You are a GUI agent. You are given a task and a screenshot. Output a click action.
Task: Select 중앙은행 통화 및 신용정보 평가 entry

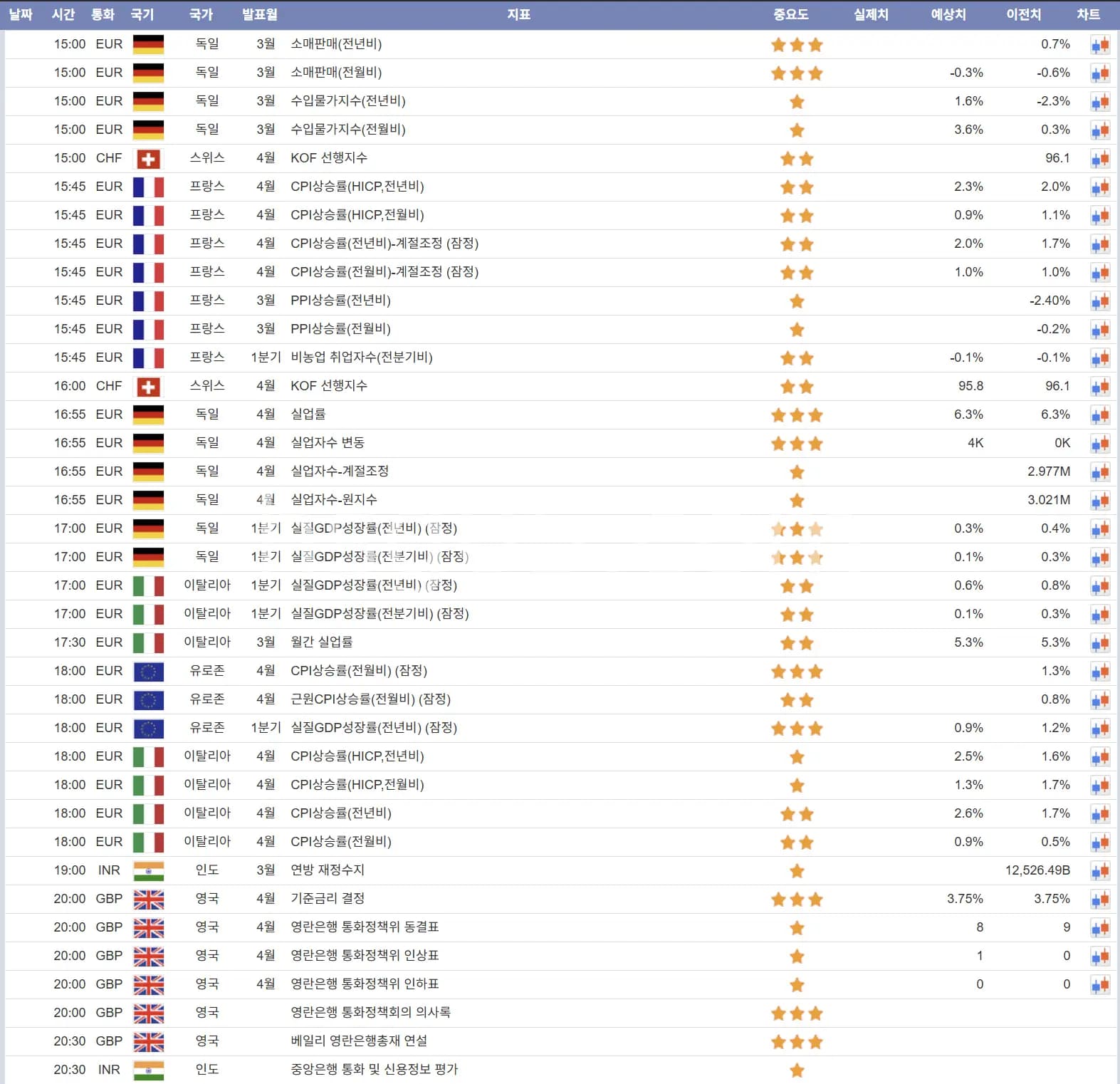coord(374,1069)
